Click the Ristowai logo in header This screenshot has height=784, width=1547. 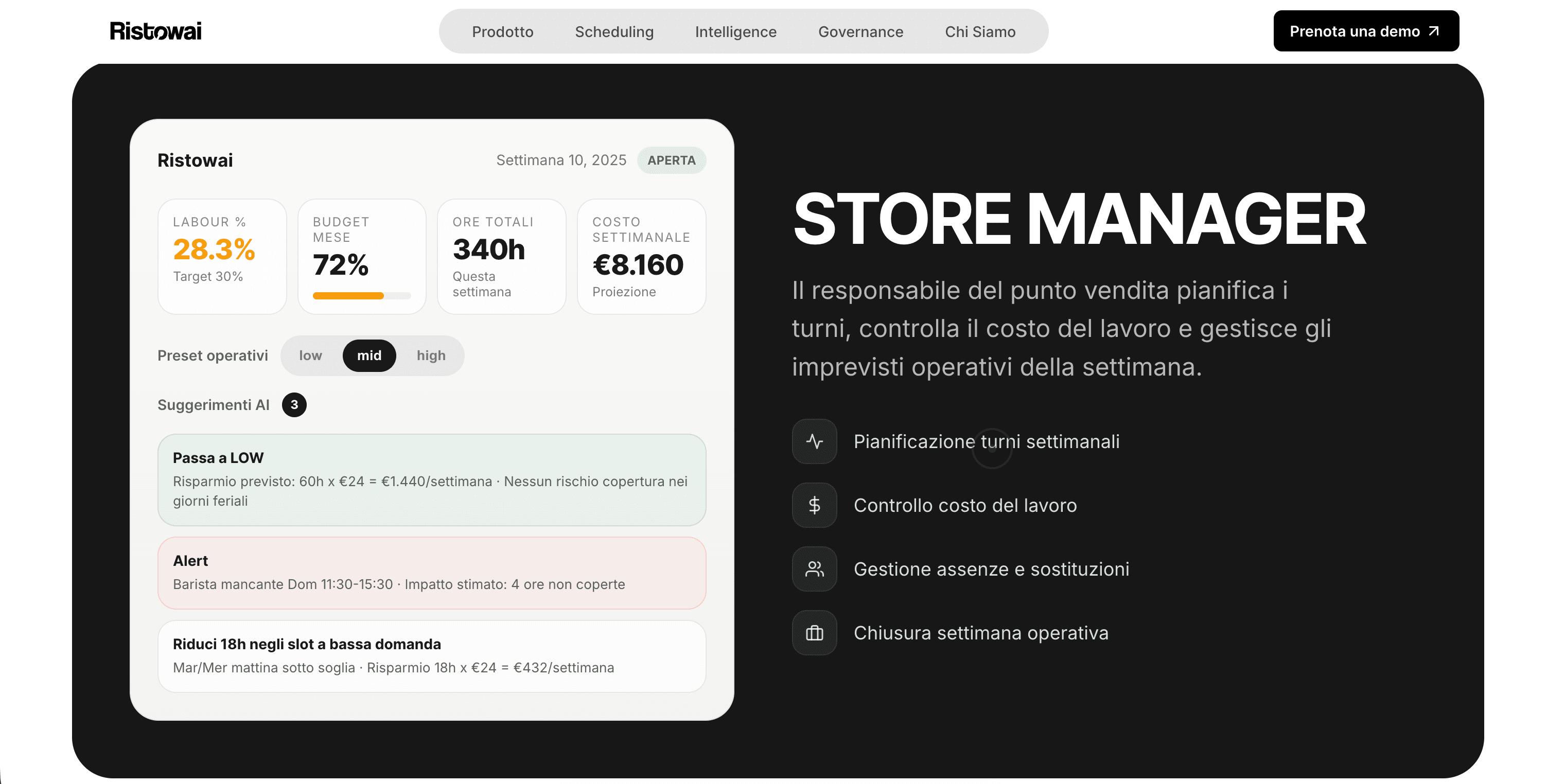pyautogui.click(x=155, y=31)
